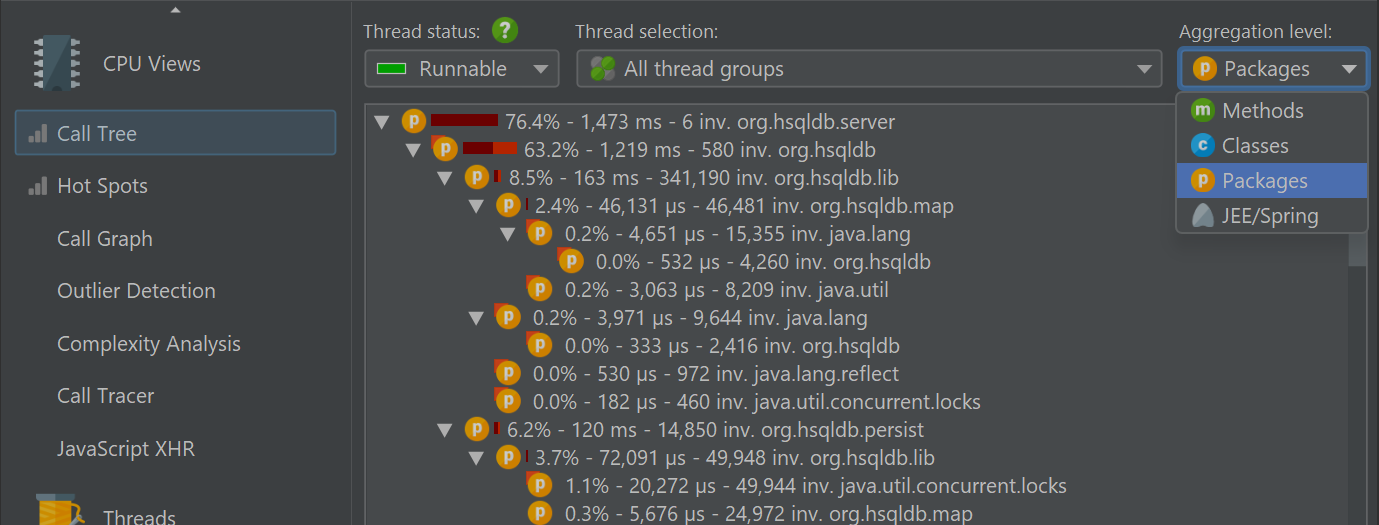
Task: Collapse the org.hsqldb.persist node
Action: click(445, 431)
